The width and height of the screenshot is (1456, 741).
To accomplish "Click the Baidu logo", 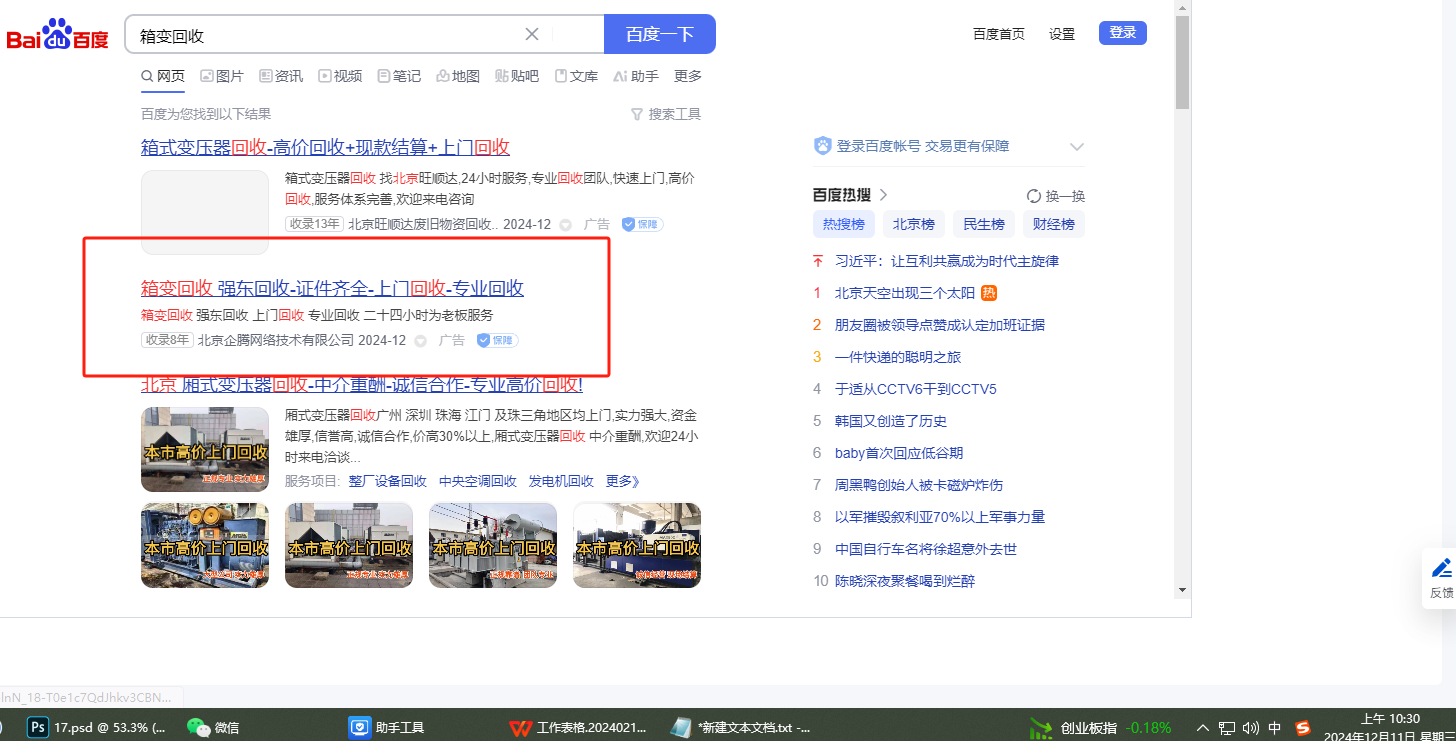I will coord(57,35).
